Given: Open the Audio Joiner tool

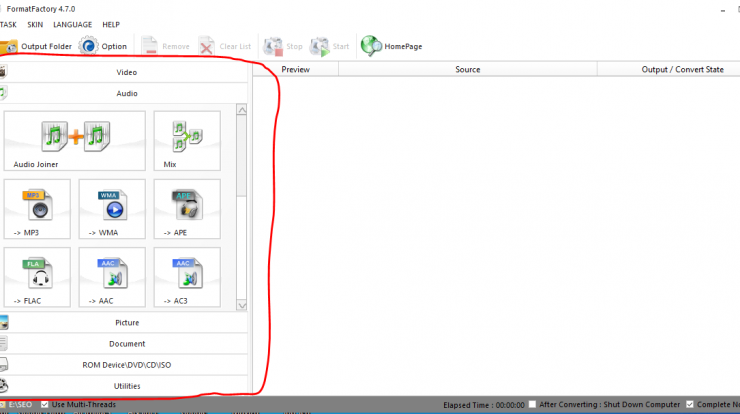Looking at the screenshot, I should pos(75,141).
